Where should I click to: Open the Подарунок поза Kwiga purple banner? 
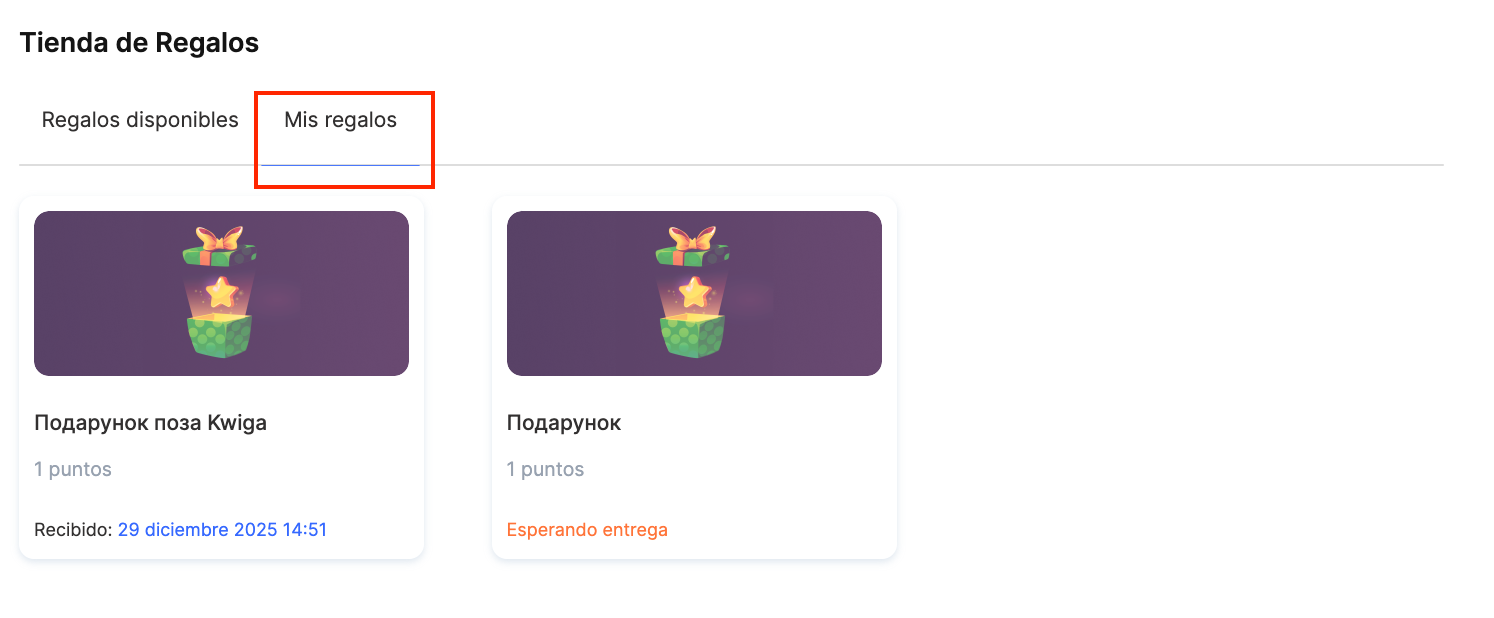(x=221, y=293)
